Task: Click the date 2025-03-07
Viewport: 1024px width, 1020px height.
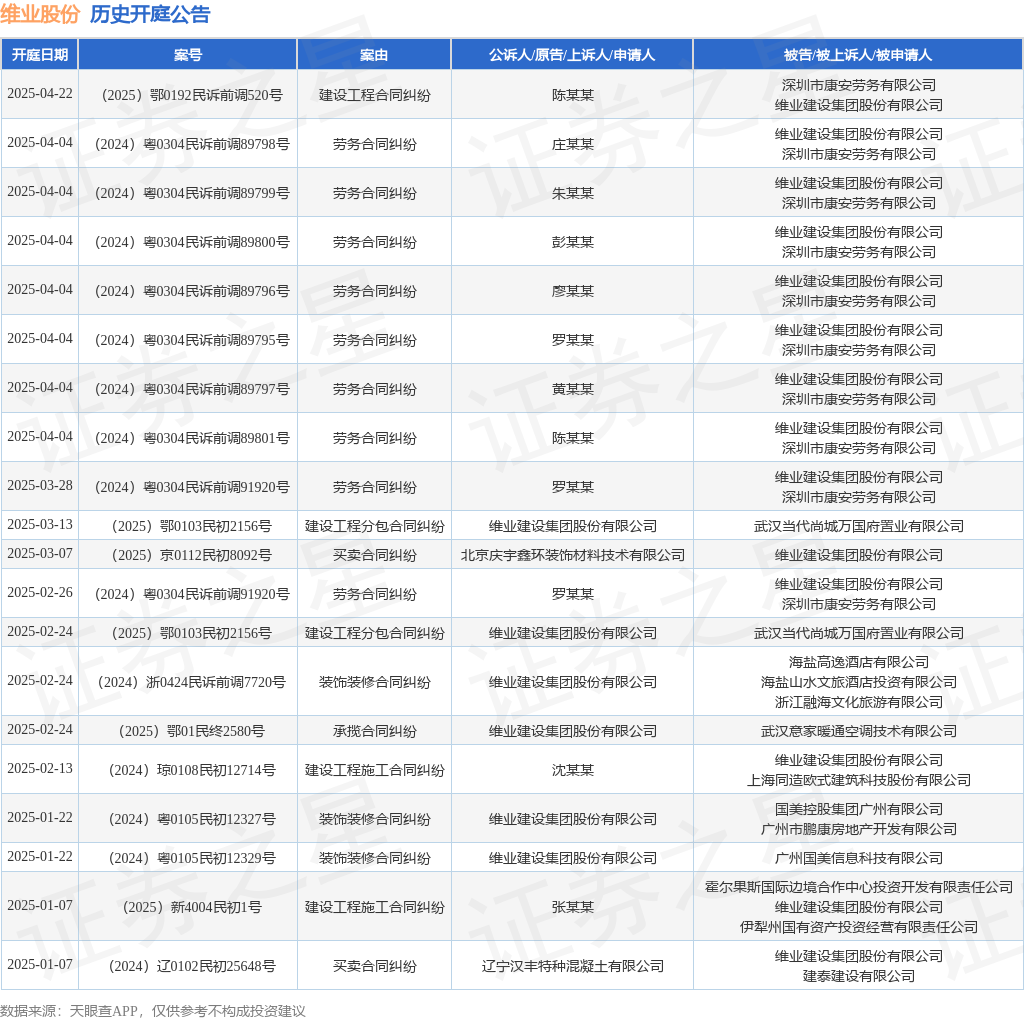Action: tap(40, 553)
